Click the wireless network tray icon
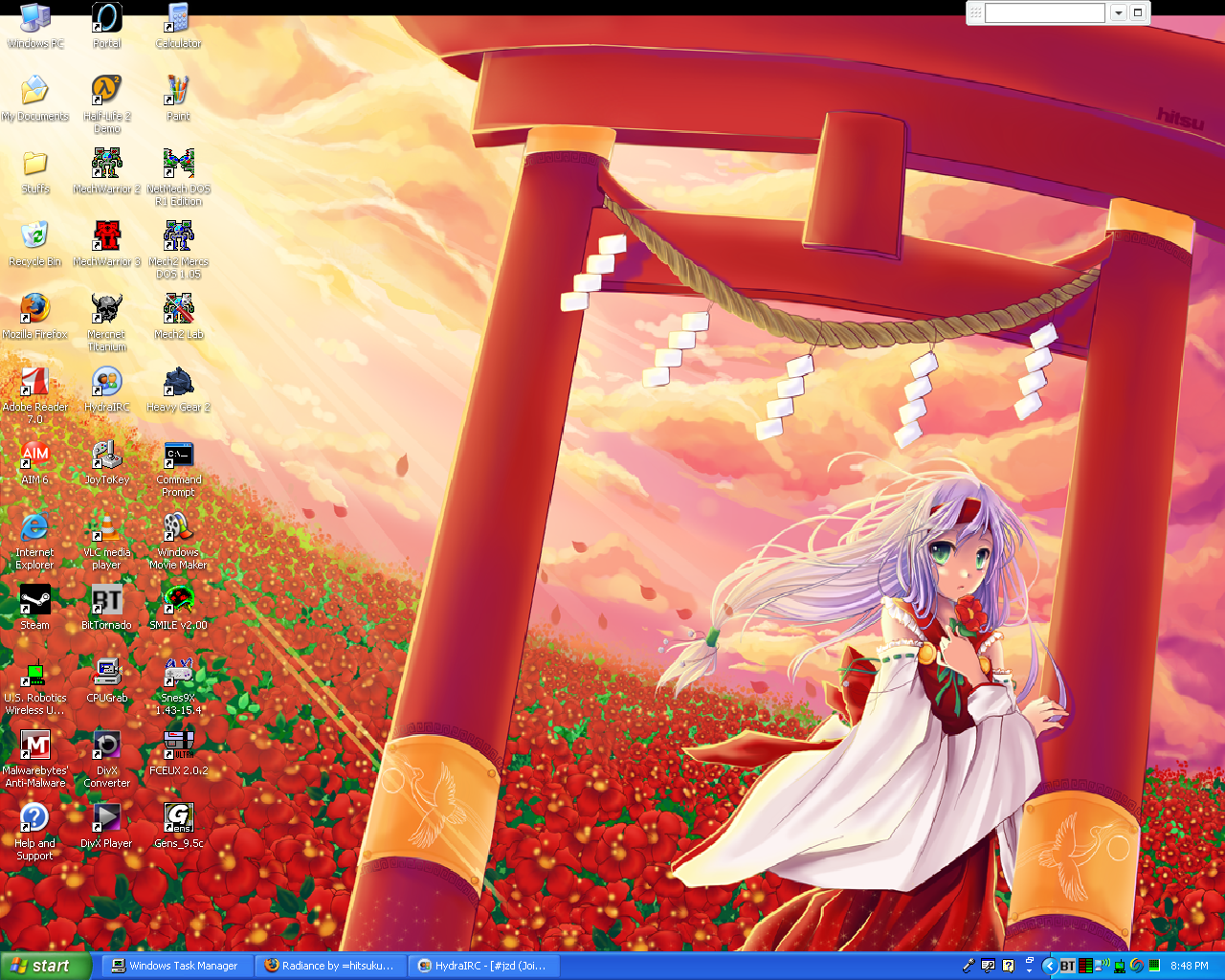This screenshot has width=1225, height=980. coord(1102,966)
